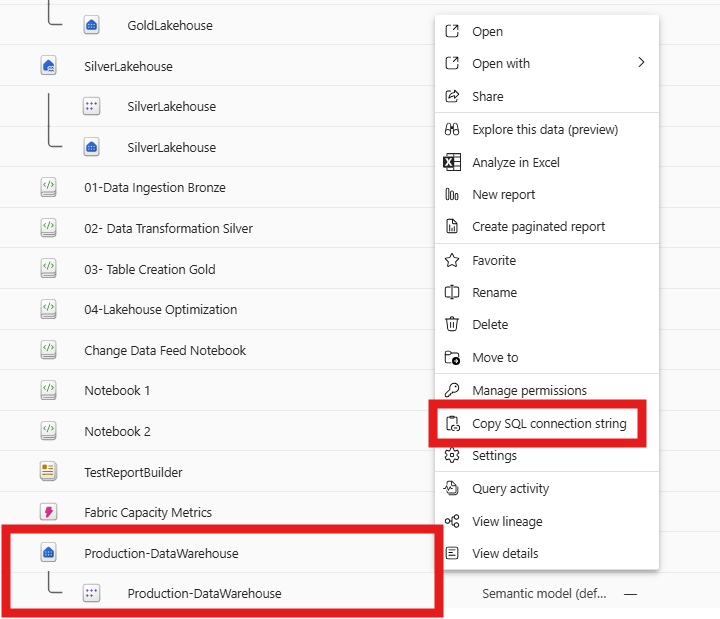Expand the Open with submenu arrow
This screenshot has height=619, width=720.
point(641,63)
